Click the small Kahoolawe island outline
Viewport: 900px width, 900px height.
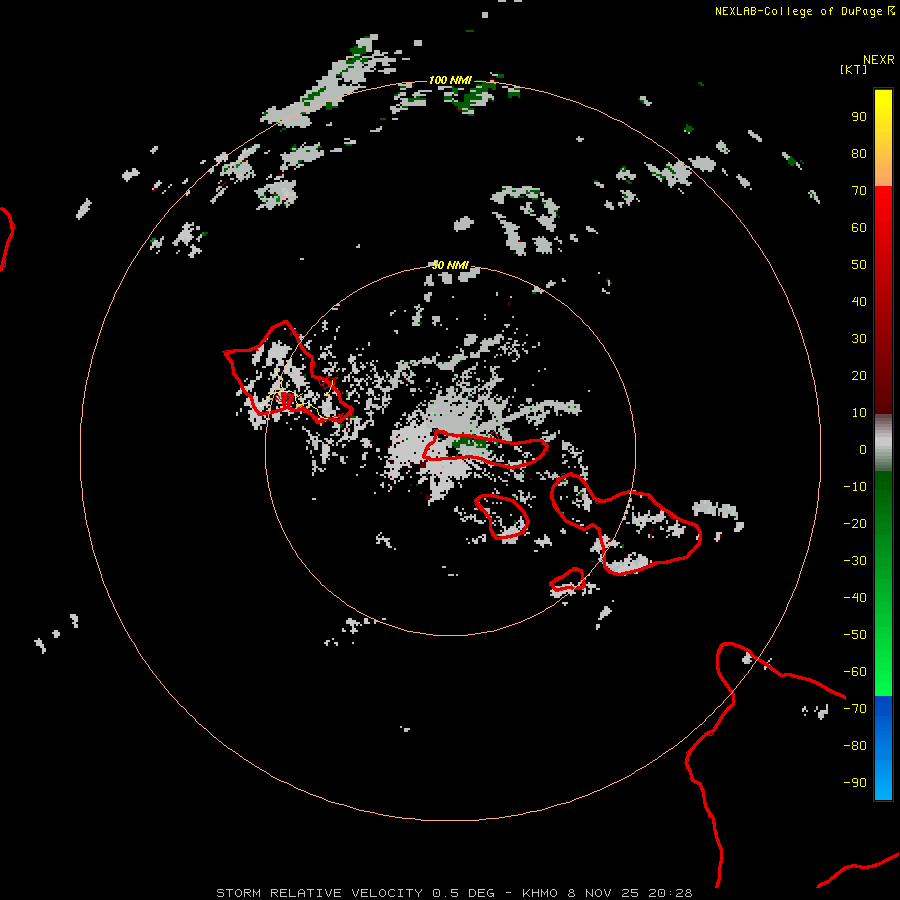568,579
